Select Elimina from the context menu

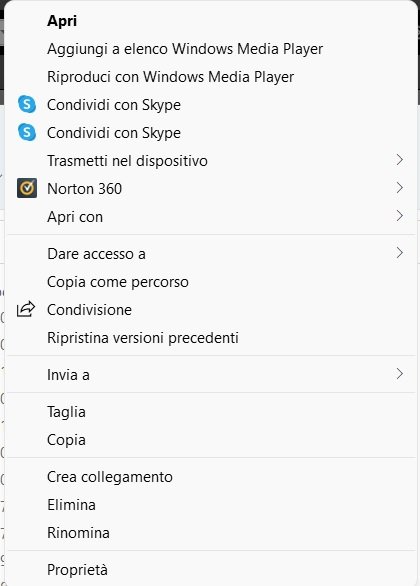[x=71, y=505]
